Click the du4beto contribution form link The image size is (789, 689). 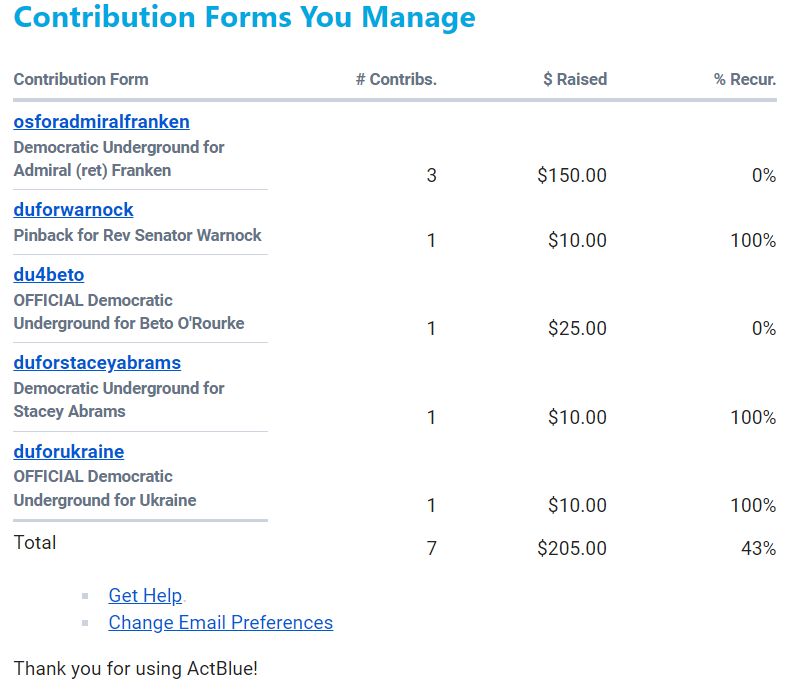pos(48,275)
